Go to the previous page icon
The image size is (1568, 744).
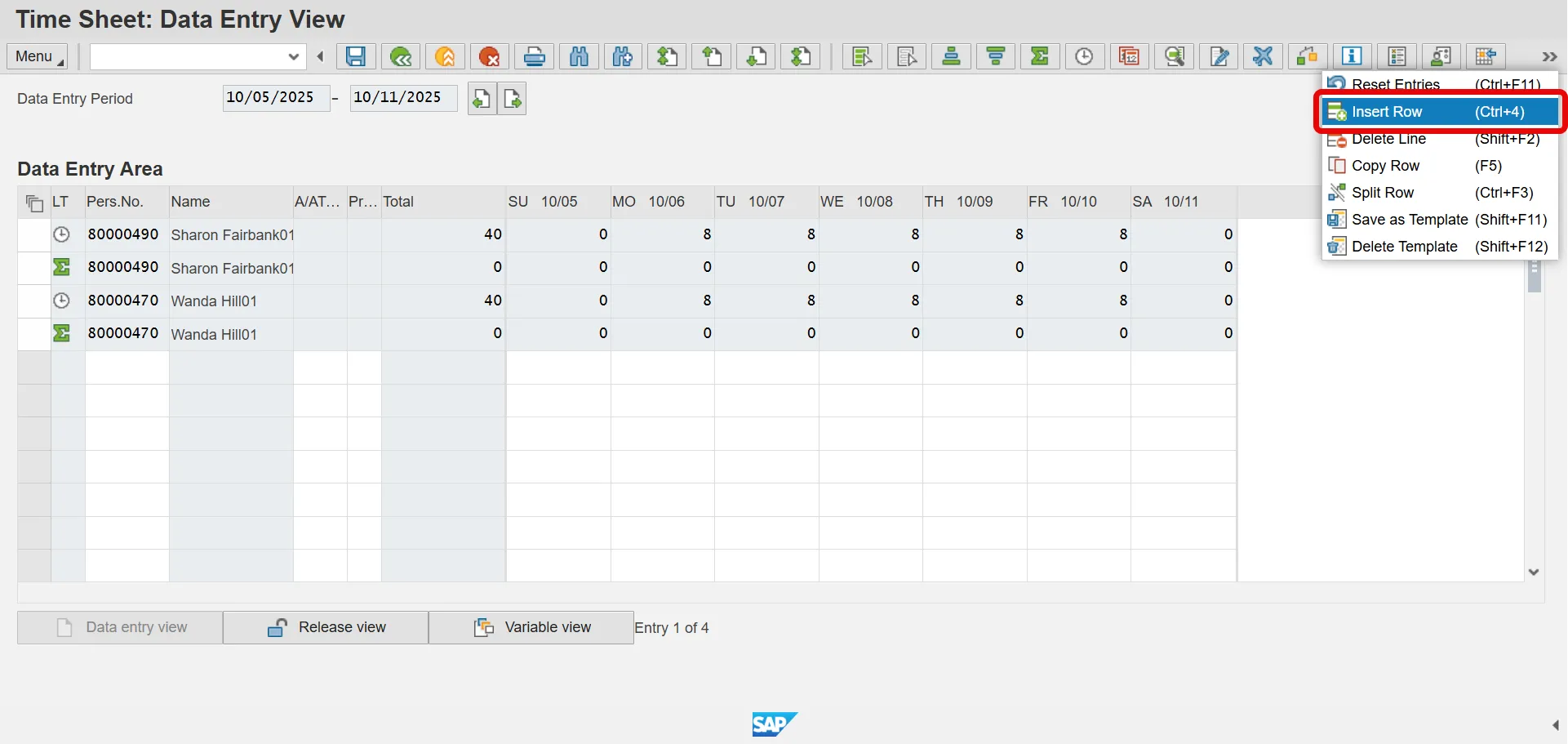point(713,56)
